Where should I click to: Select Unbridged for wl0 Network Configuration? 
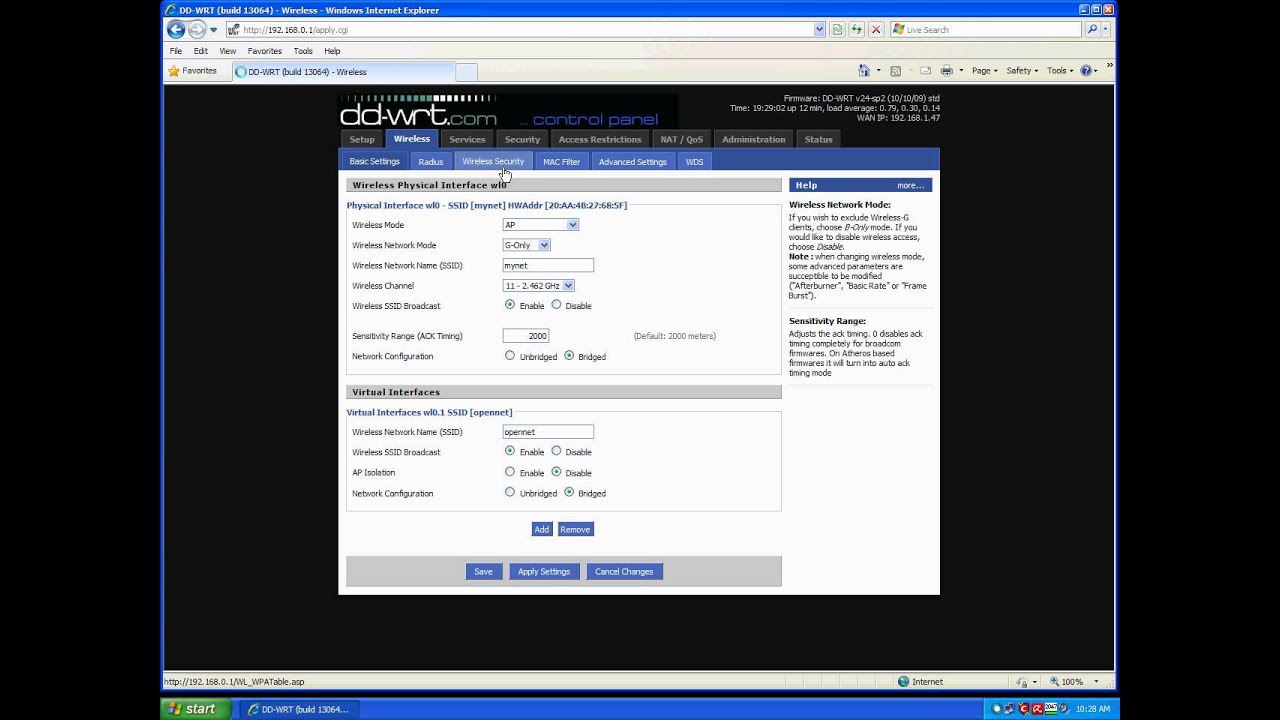[x=510, y=356]
